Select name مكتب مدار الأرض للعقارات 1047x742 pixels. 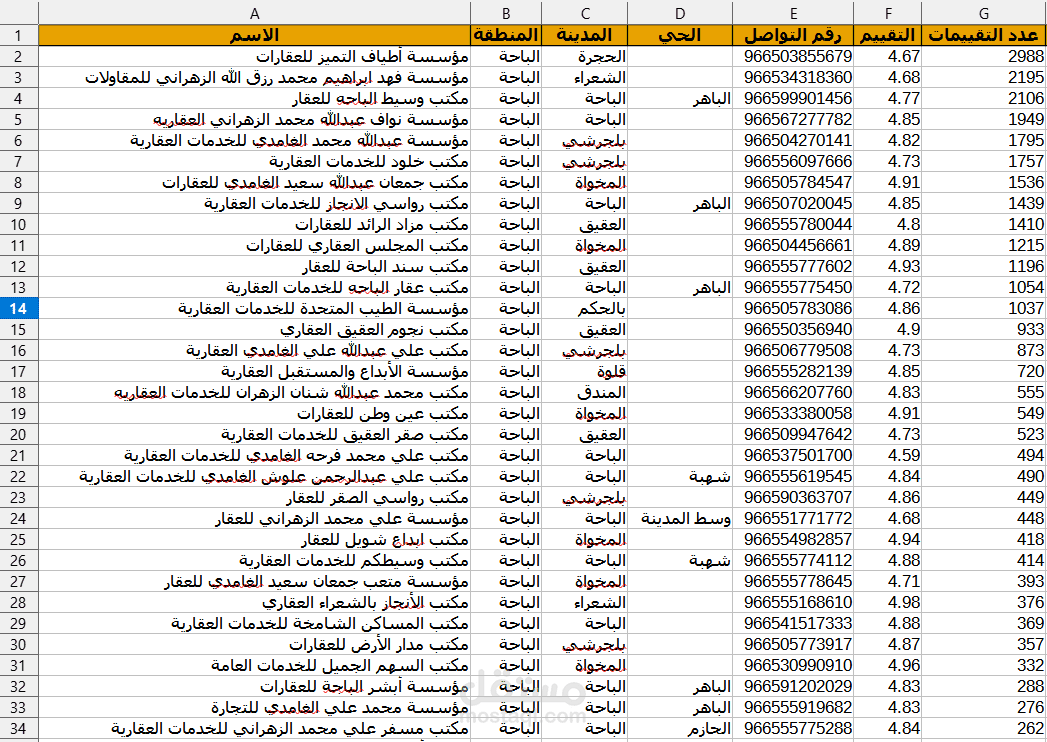coord(254,644)
